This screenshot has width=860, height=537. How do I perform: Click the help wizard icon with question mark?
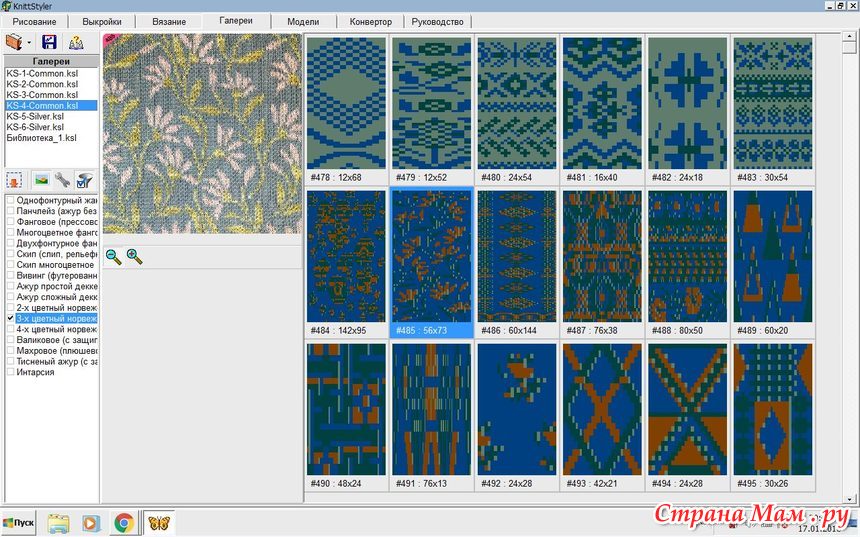pyautogui.click(x=76, y=42)
